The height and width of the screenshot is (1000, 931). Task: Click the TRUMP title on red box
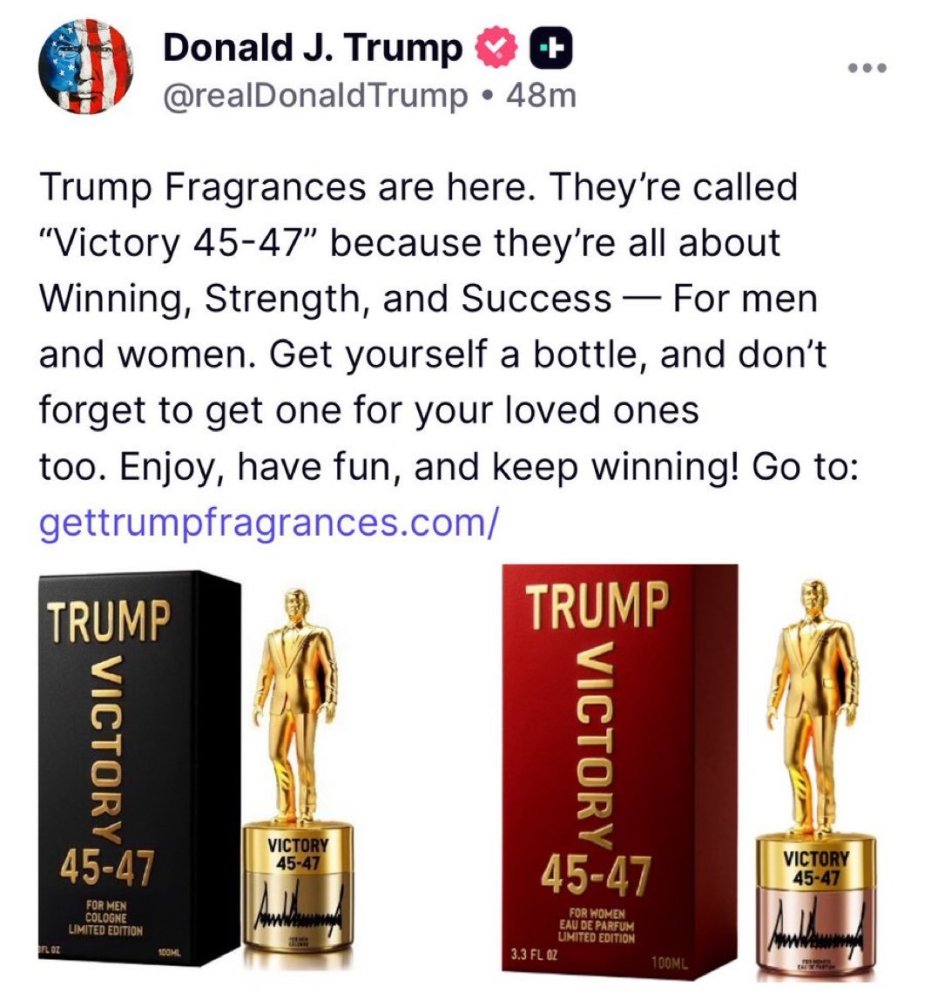click(x=597, y=605)
